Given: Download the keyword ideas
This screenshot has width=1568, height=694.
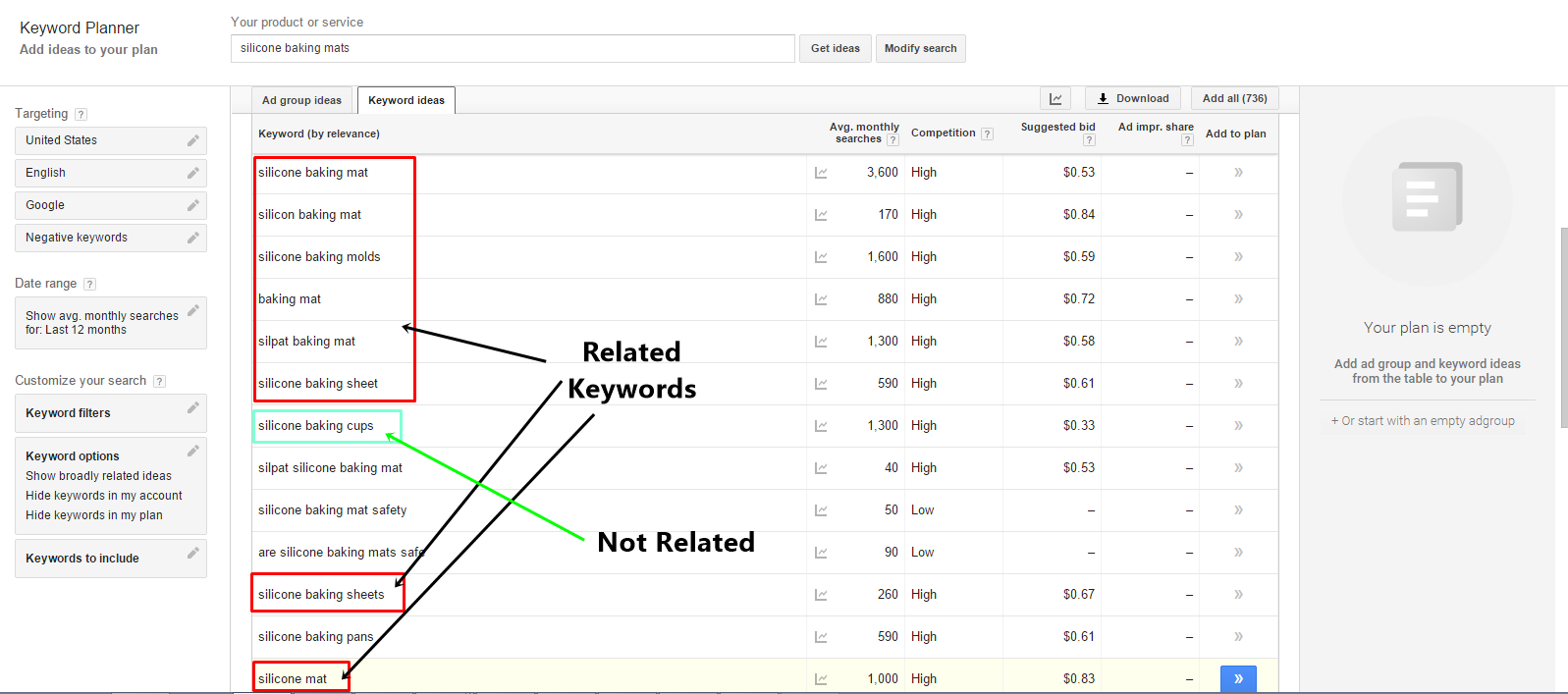Looking at the screenshot, I should (1133, 98).
